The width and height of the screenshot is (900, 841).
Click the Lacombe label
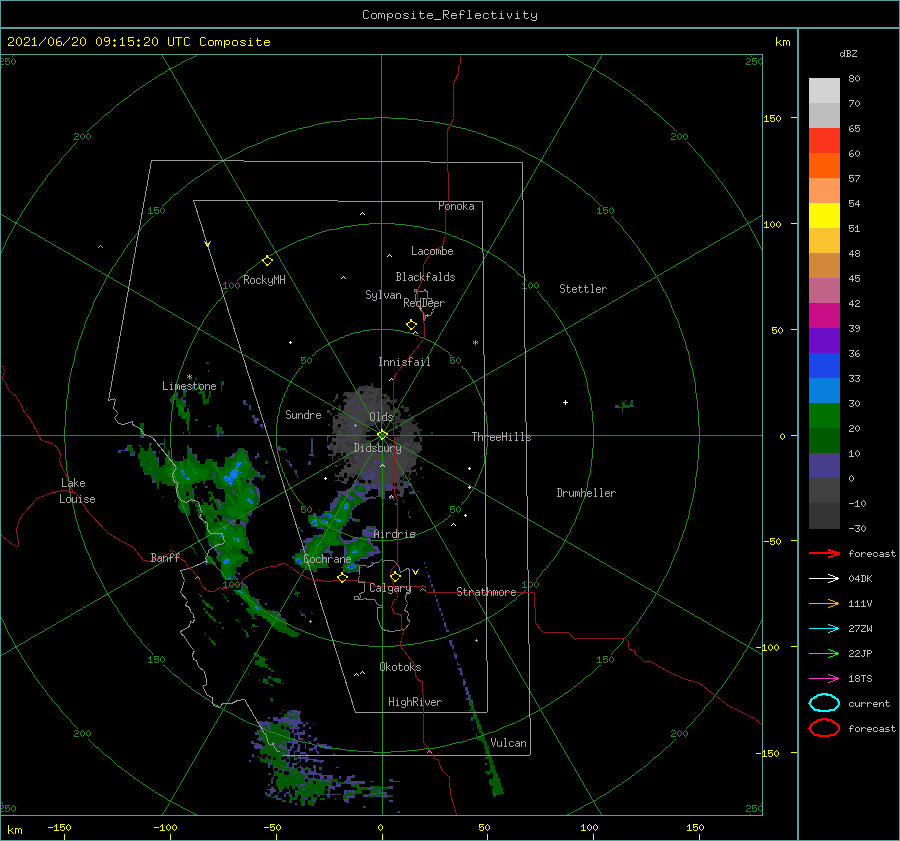(x=432, y=251)
